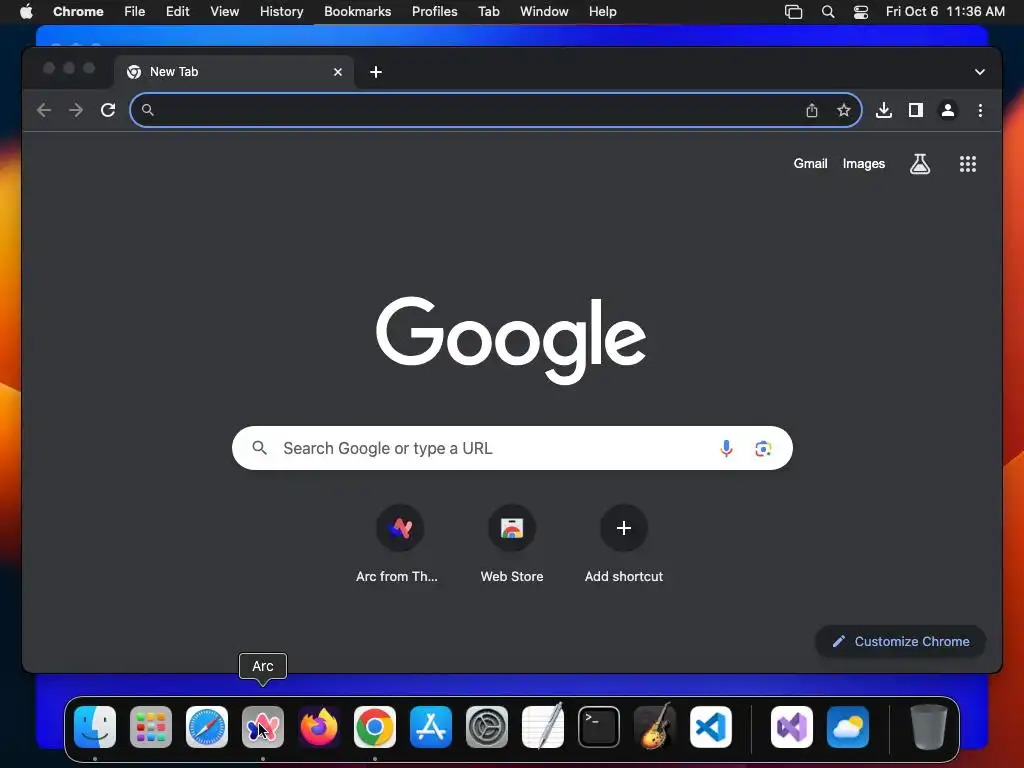
Task: Open the Edit menu
Action: point(177,12)
